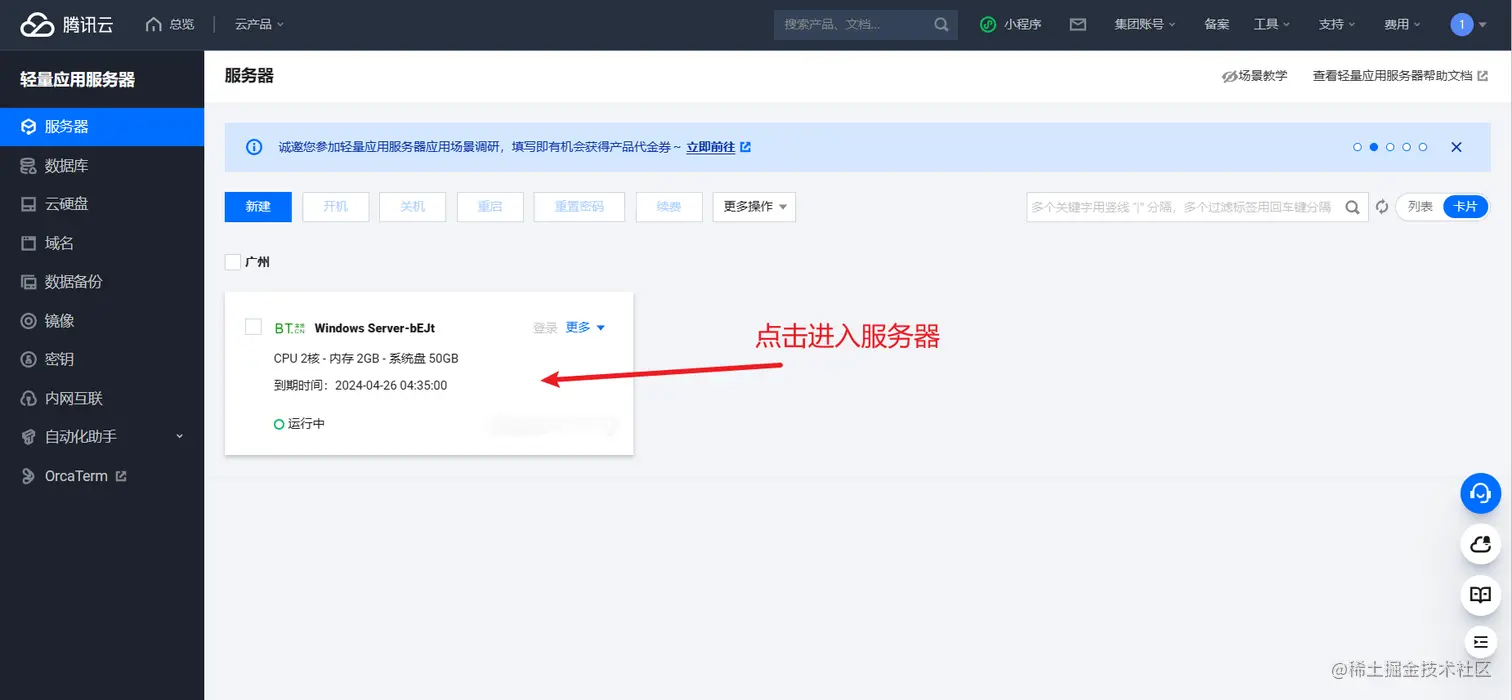Image resolution: width=1512 pixels, height=700 pixels.
Task: Select the last banner pagination dot
Action: tap(1423, 147)
